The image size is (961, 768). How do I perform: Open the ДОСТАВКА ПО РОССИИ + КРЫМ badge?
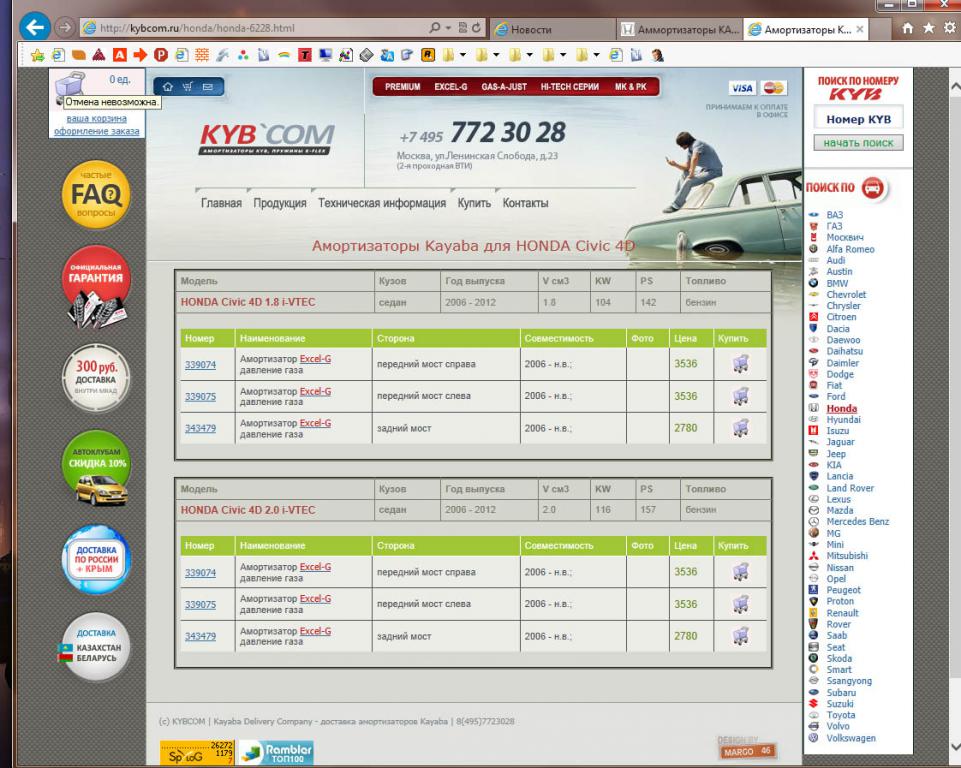pos(96,559)
